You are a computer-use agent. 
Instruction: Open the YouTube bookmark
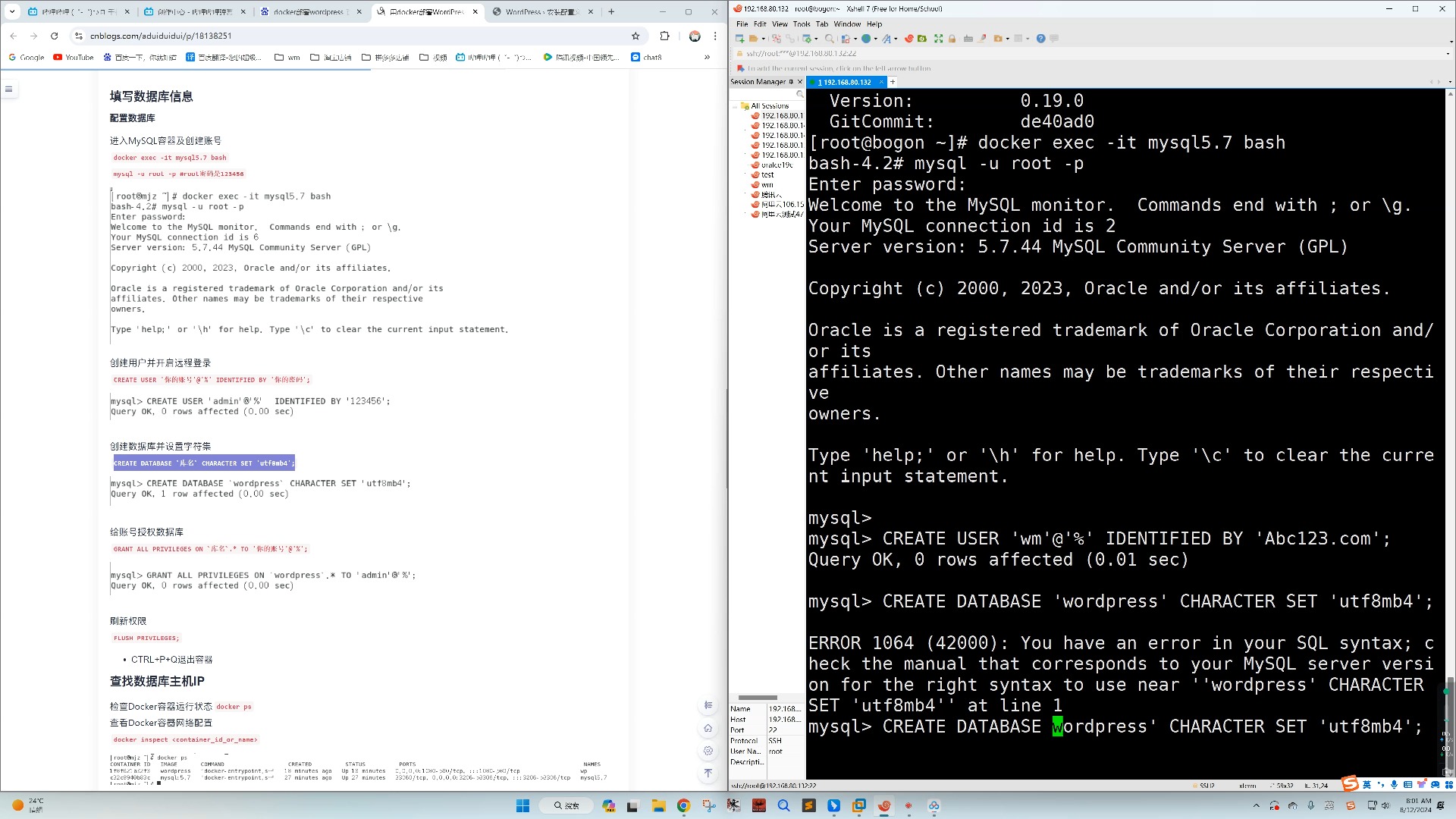[x=74, y=57]
